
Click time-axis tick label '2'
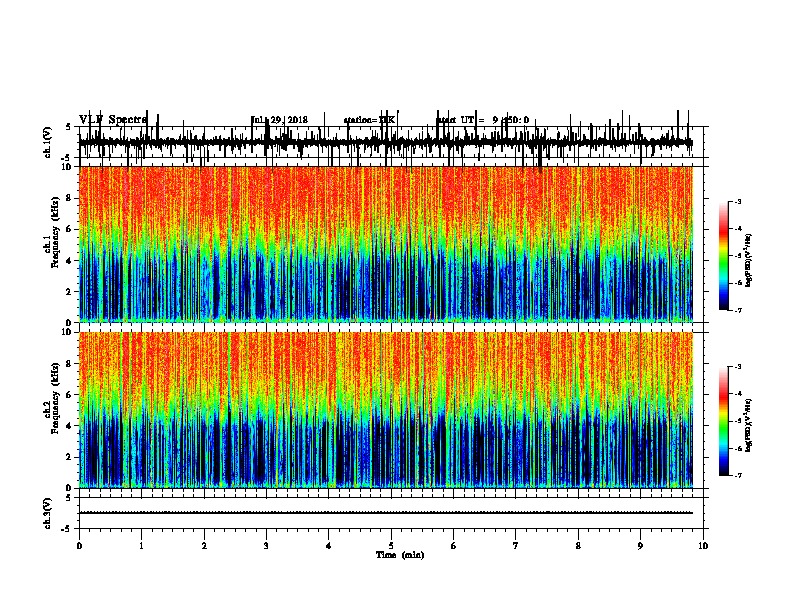click(x=204, y=546)
